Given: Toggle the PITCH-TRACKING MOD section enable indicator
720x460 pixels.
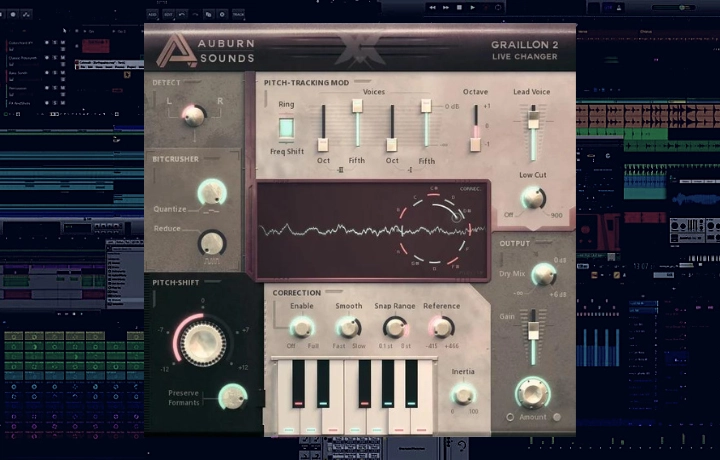Looking at the screenshot, I should point(362,82).
